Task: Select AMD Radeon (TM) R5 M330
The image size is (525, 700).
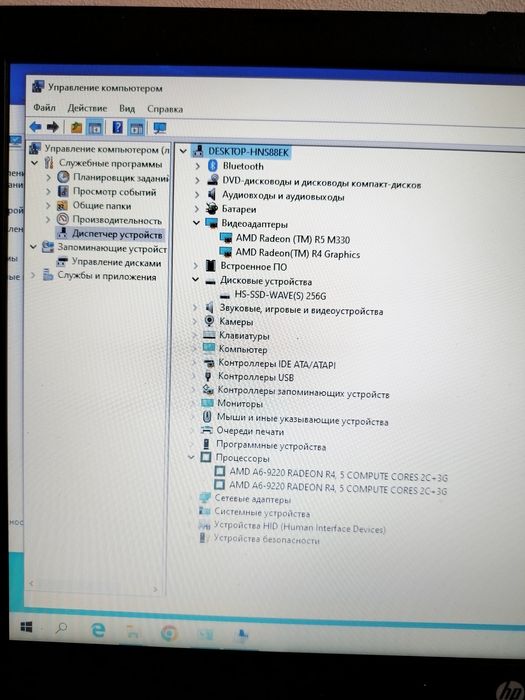Action: point(293,239)
